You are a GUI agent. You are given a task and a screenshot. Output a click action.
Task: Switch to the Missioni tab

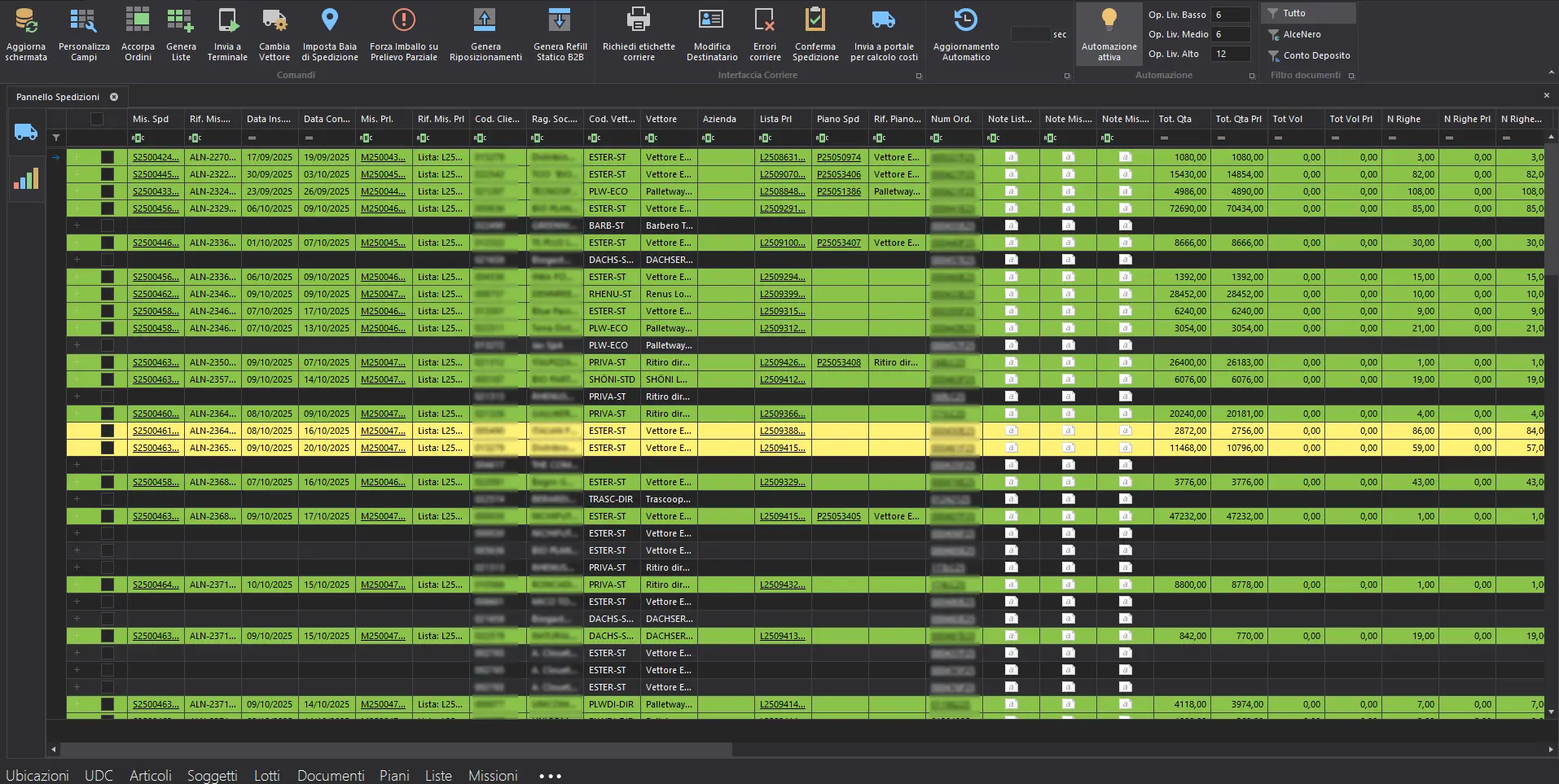tap(493, 775)
